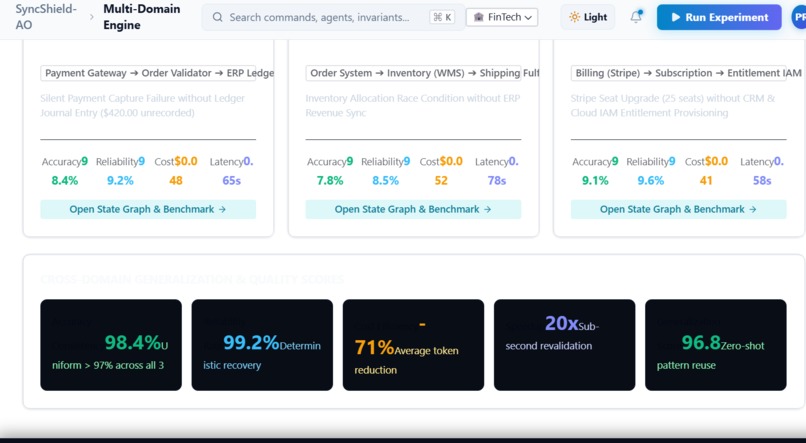The image size is (806, 443).
Task: Click the 8.4% accuracy value
Action: [65, 180]
